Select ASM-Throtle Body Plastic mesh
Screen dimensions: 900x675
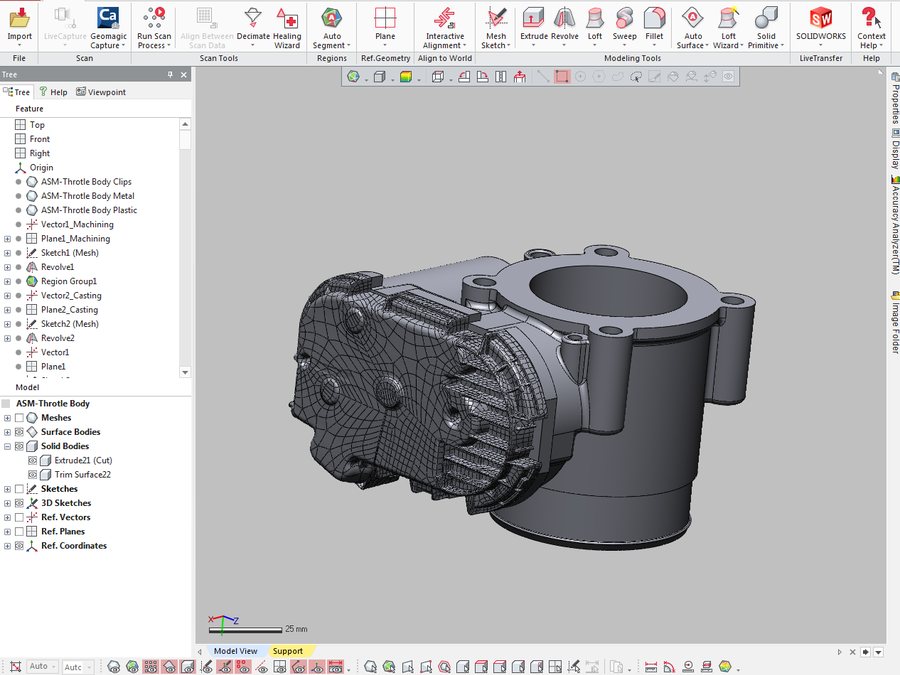89,210
